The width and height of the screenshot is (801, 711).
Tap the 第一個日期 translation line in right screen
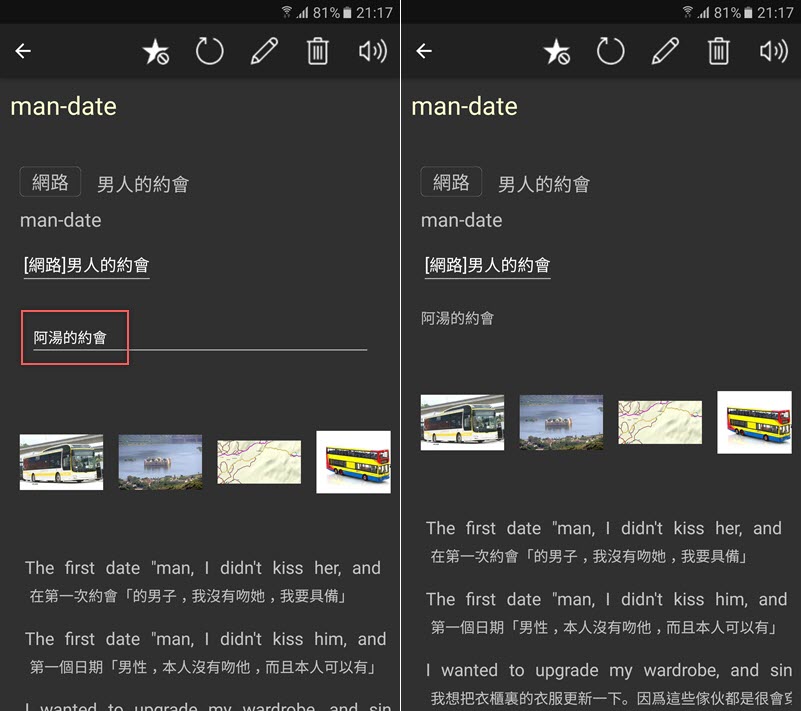tap(603, 627)
